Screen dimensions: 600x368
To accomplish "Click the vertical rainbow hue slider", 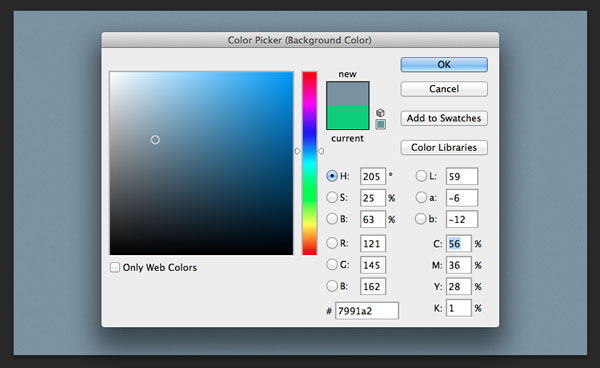I will tap(310, 163).
